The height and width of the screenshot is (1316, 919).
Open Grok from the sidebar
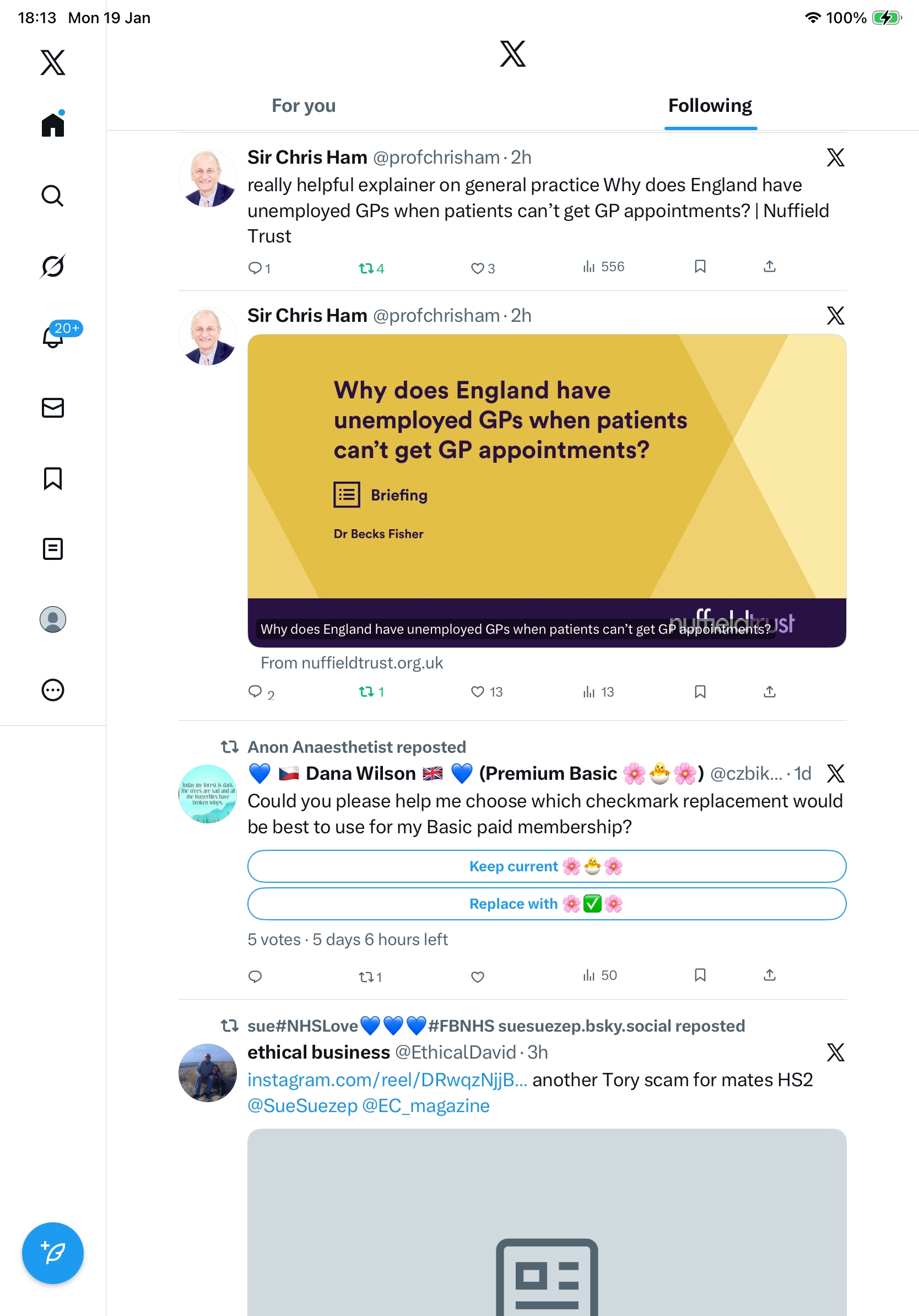[53, 267]
